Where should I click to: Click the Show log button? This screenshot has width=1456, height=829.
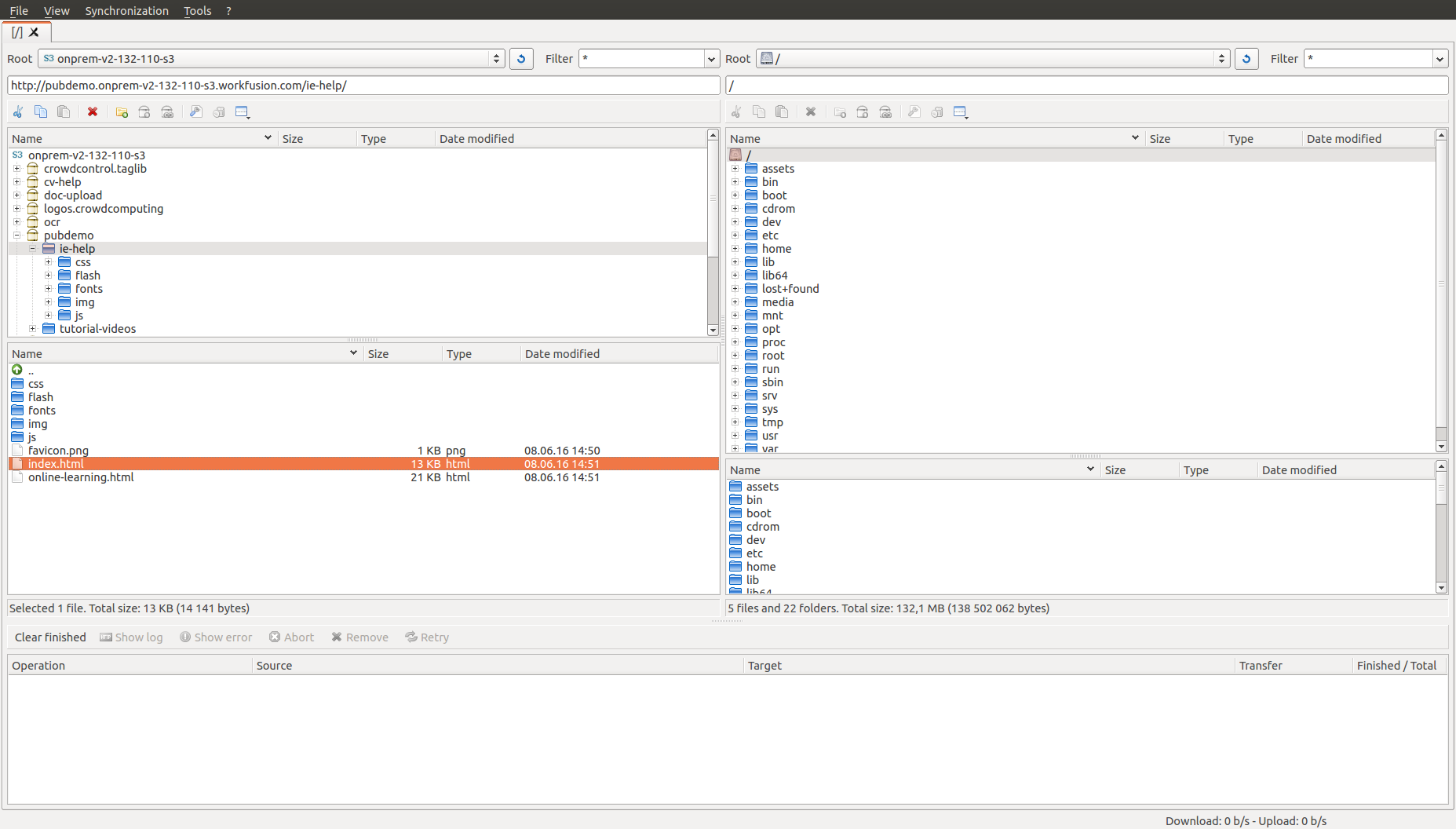click(131, 637)
